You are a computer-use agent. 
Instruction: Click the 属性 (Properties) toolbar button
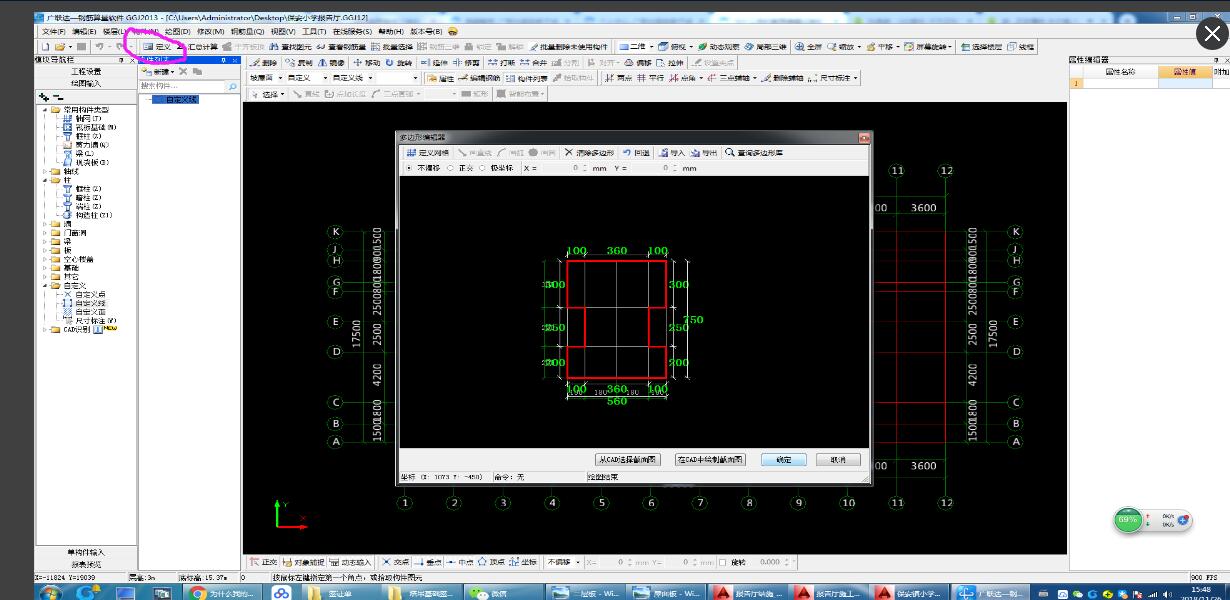click(x=440, y=78)
